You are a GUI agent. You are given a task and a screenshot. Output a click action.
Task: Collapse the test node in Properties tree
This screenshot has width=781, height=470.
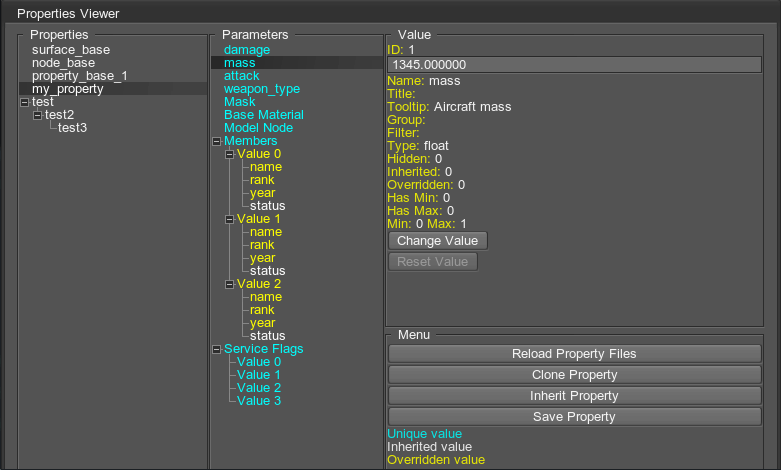(24, 102)
